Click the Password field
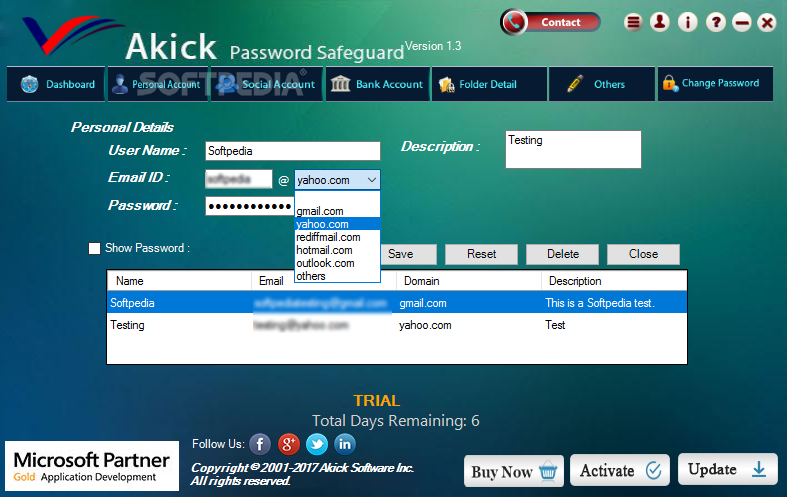Image resolution: width=787 pixels, height=497 pixels. click(249, 206)
